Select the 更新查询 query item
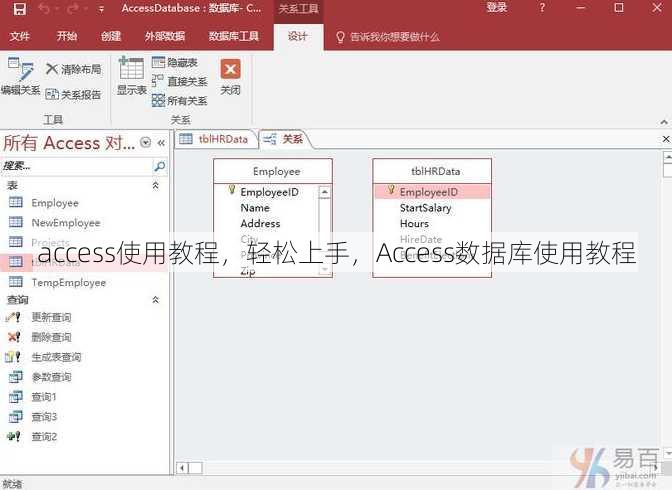This screenshot has height=490, width=672. [51, 317]
